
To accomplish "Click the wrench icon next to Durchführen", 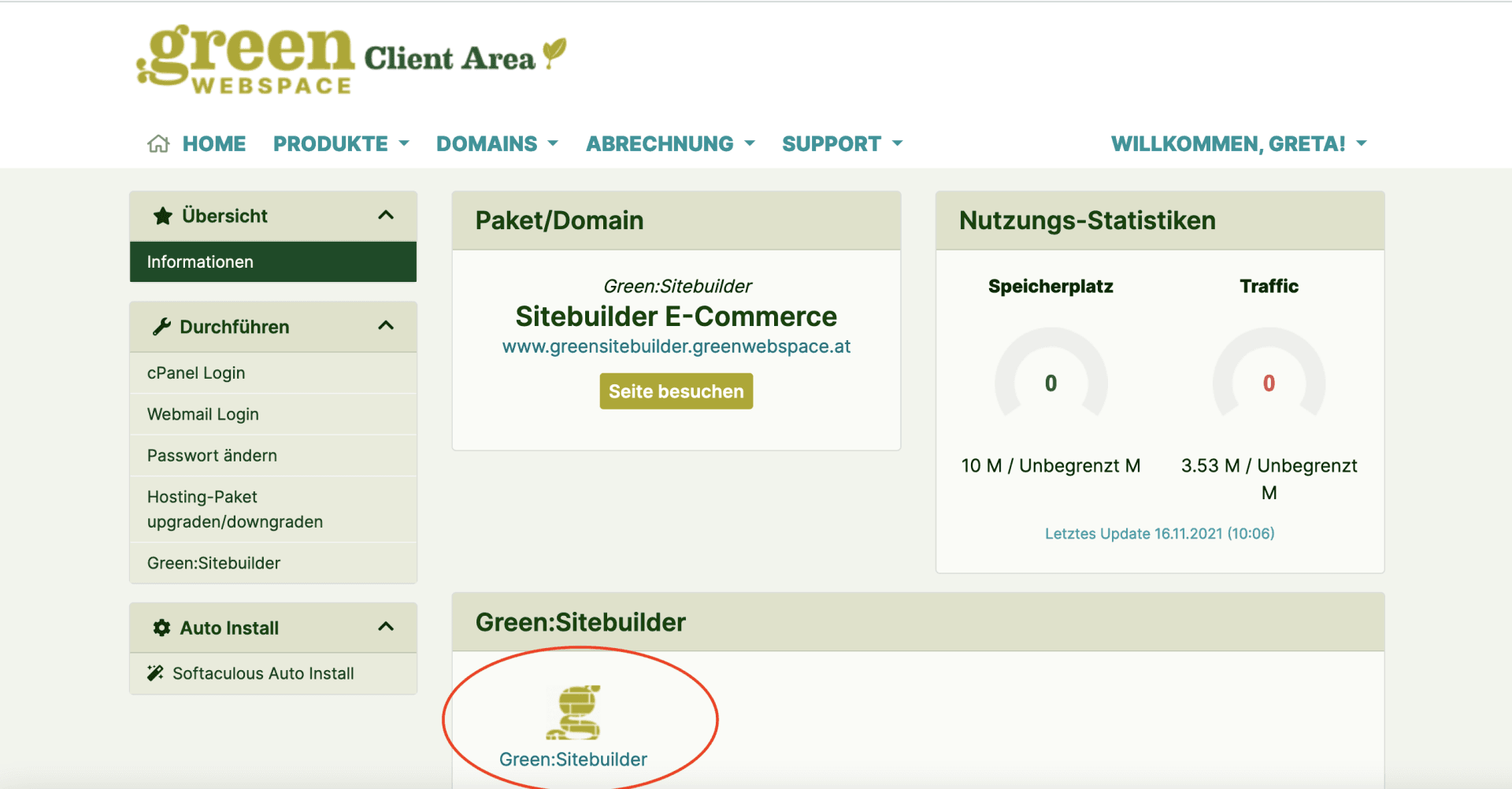I will pyautogui.click(x=162, y=327).
